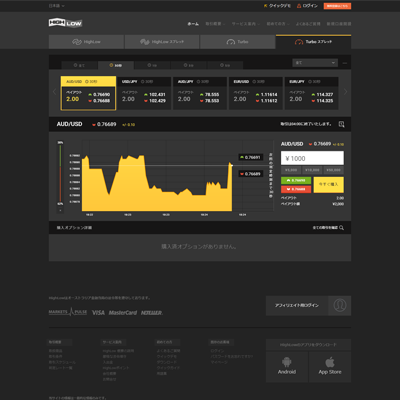
Task: Click the ¥1000 investment amount field
Action: click(312, 158)
